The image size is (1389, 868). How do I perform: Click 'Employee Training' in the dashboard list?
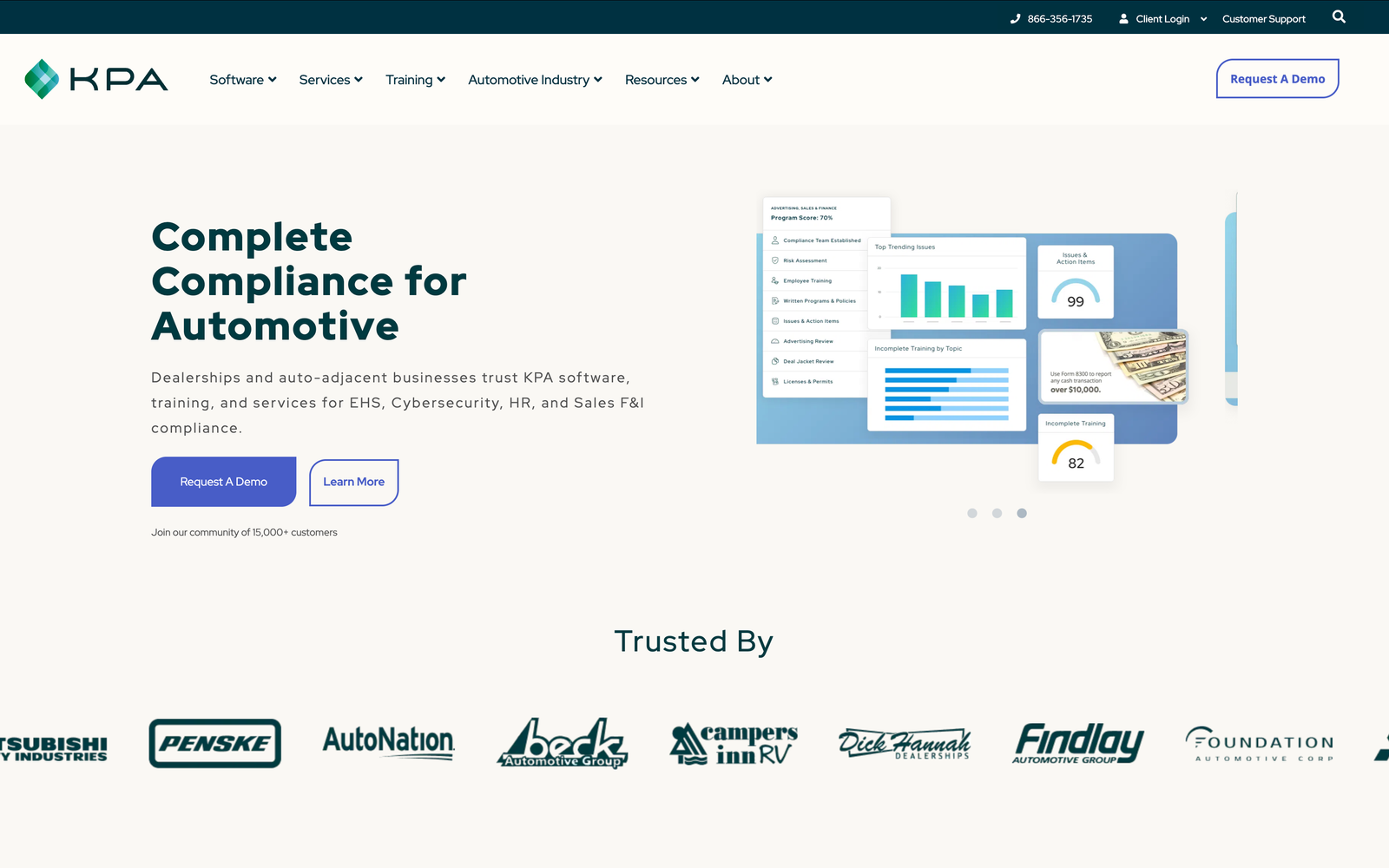pos(807,280)
